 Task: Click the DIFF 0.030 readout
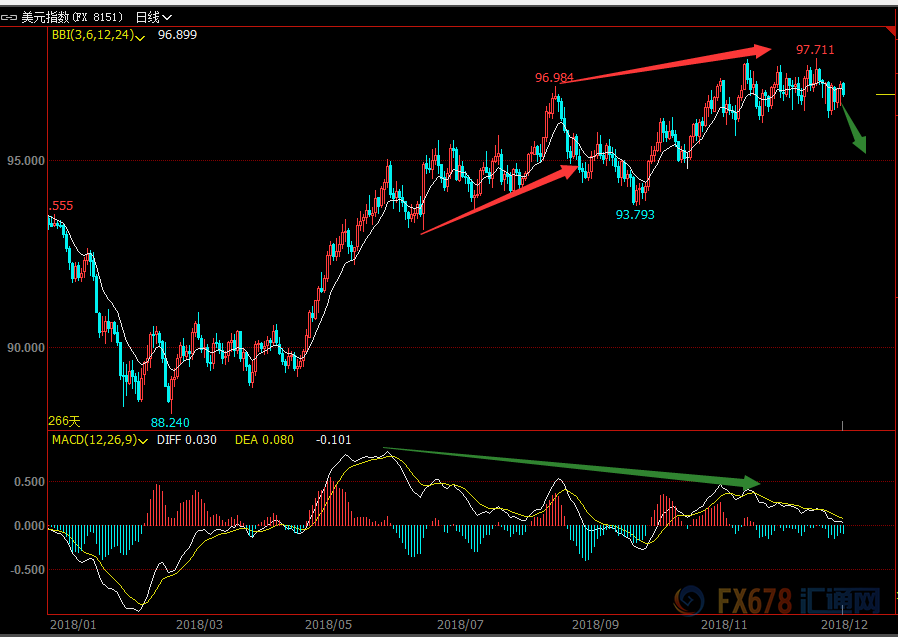187,440
